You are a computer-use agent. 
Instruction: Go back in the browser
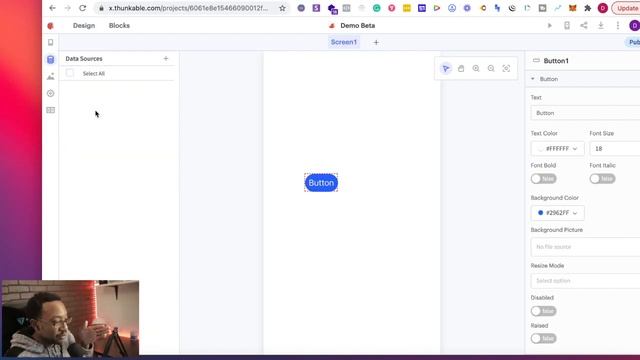coord(52,8)
